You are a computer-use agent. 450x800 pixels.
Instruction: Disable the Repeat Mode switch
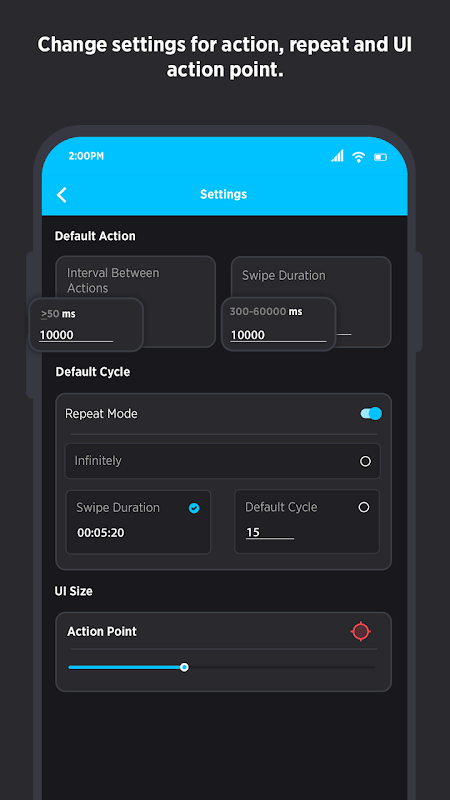coord(371,413)
